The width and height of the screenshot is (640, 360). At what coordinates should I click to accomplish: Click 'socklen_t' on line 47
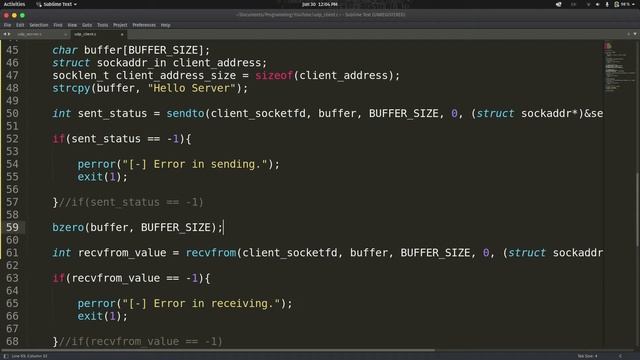81,76
